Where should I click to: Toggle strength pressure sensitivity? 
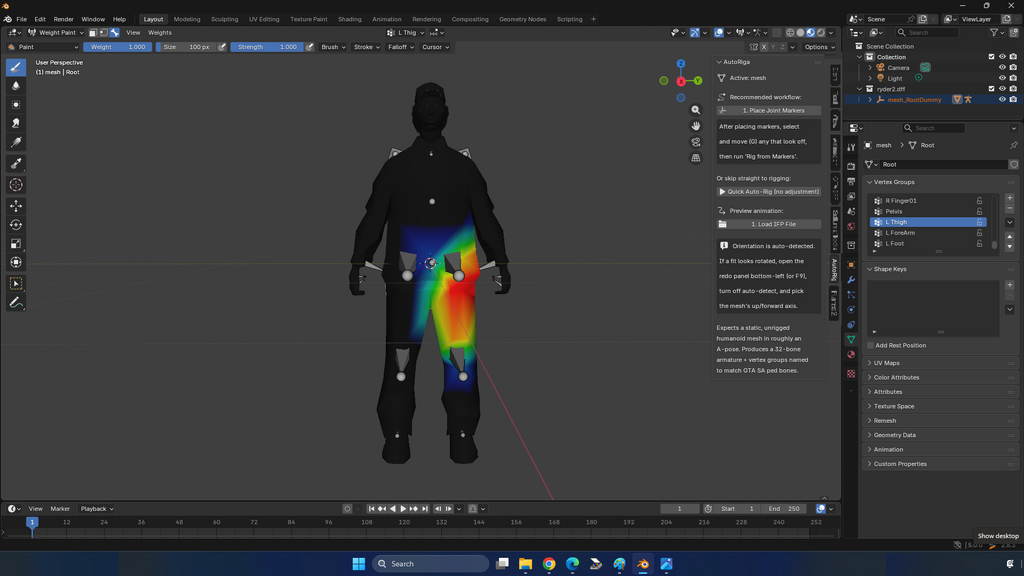click(310, 47)
